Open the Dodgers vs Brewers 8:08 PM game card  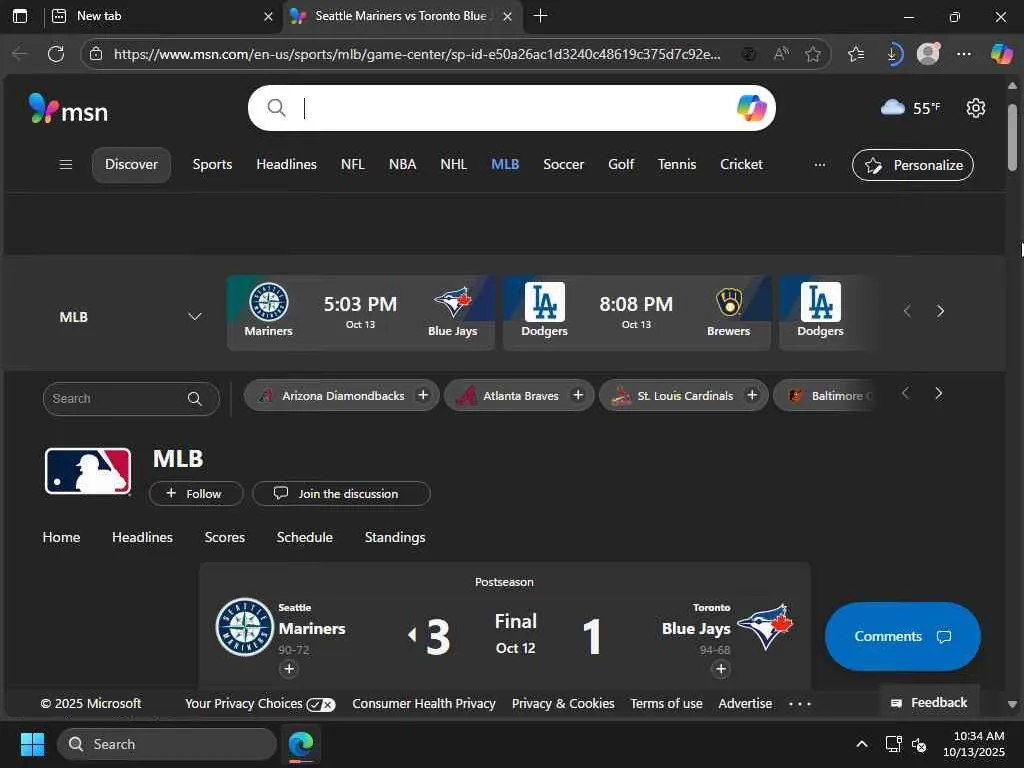coord(637,313)
